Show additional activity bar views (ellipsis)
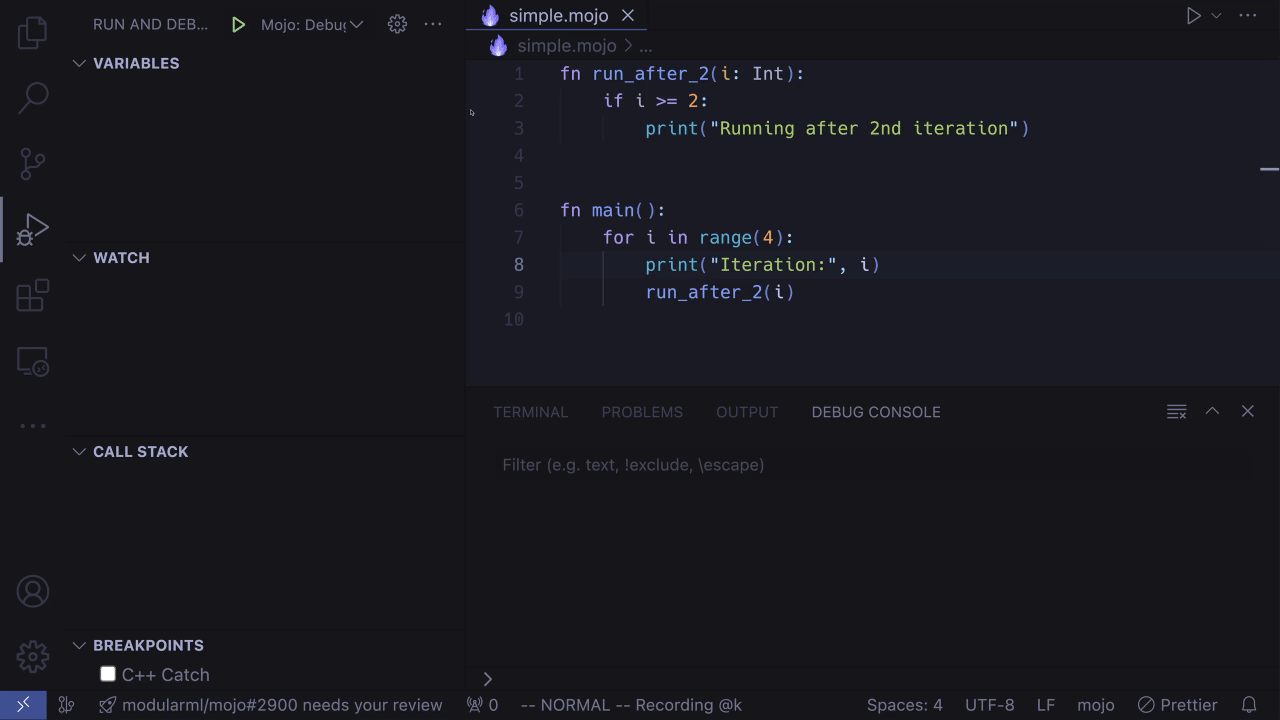 [x=32, y=426]
